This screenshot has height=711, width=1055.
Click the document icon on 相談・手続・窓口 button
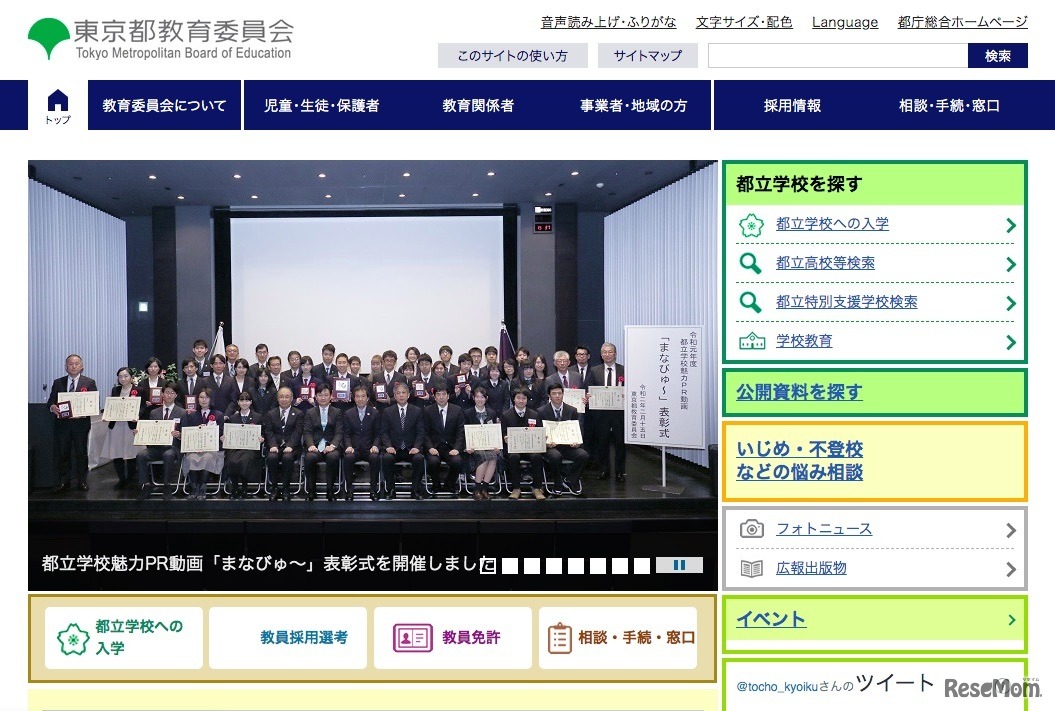click(561, 637)
